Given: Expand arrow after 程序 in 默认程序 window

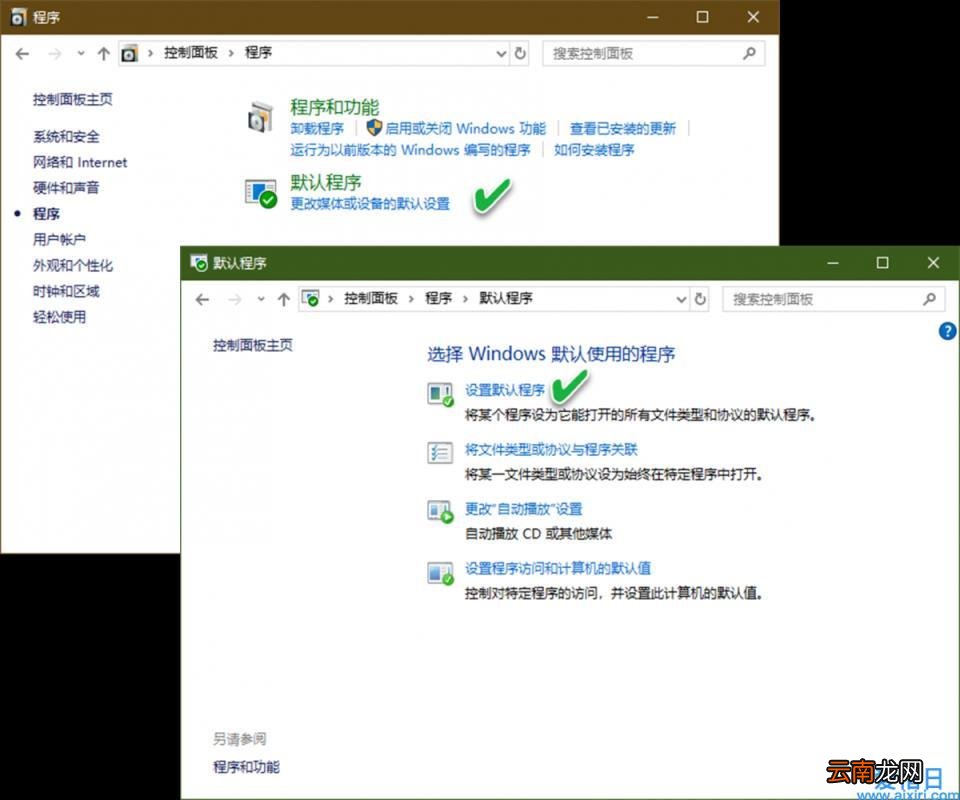Looking at the screenshot, I should (x=465, y=299).
